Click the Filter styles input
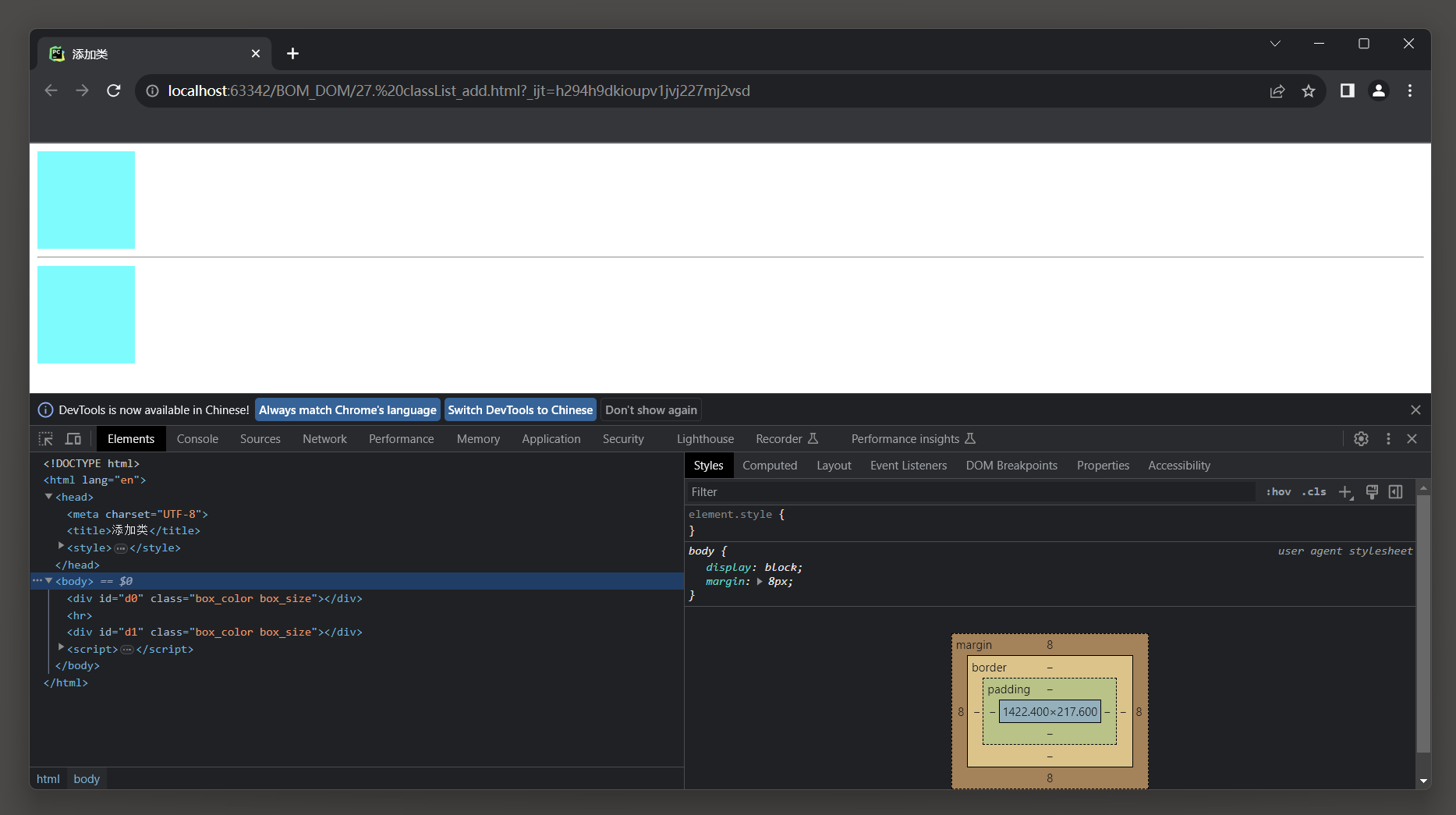 (x=971, y=492)
